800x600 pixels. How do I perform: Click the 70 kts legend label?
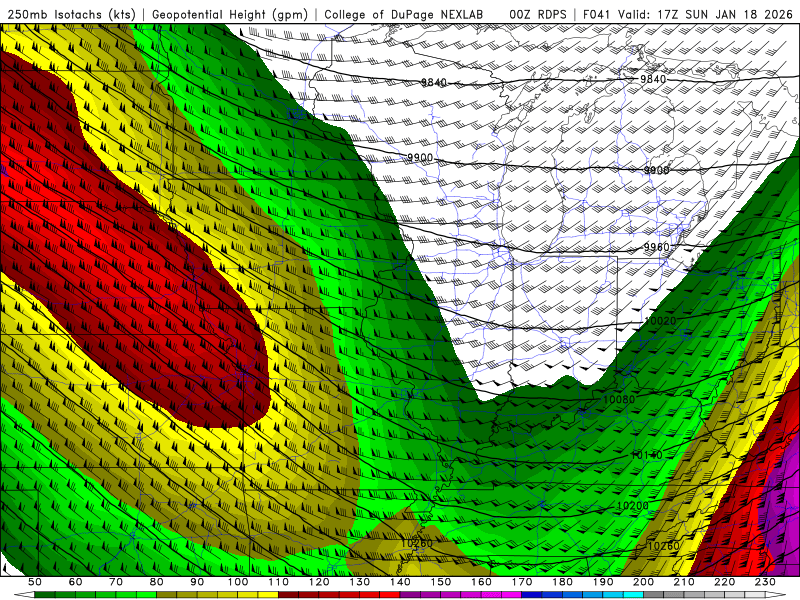[116, 582]
